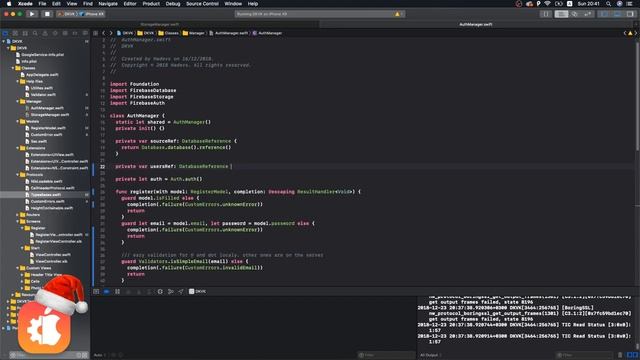Expand the Routers folder in navigator
Screen dimensions: 640x360
click(x=18, y=215)
